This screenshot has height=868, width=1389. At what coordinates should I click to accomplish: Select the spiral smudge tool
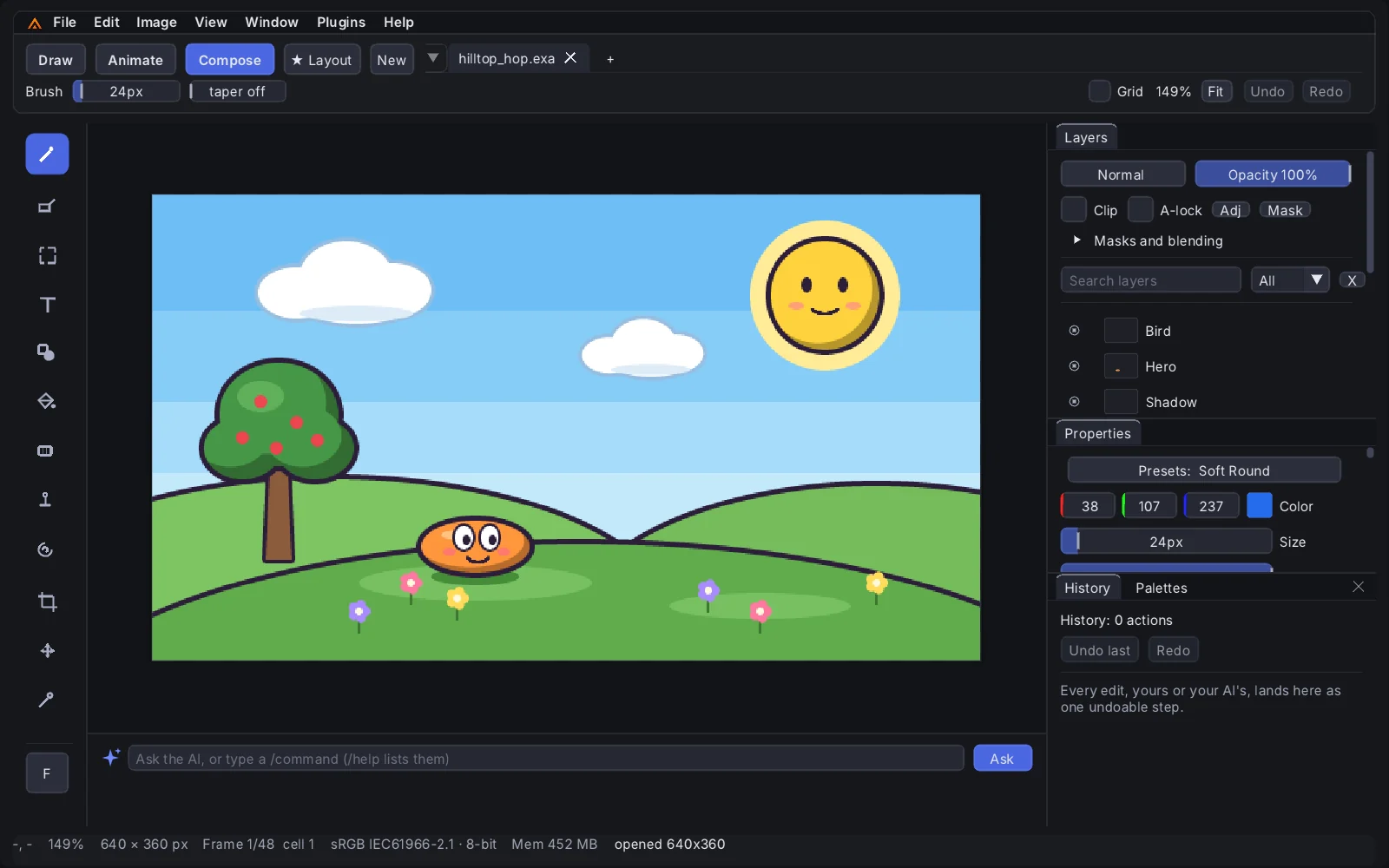coord(47,549)
